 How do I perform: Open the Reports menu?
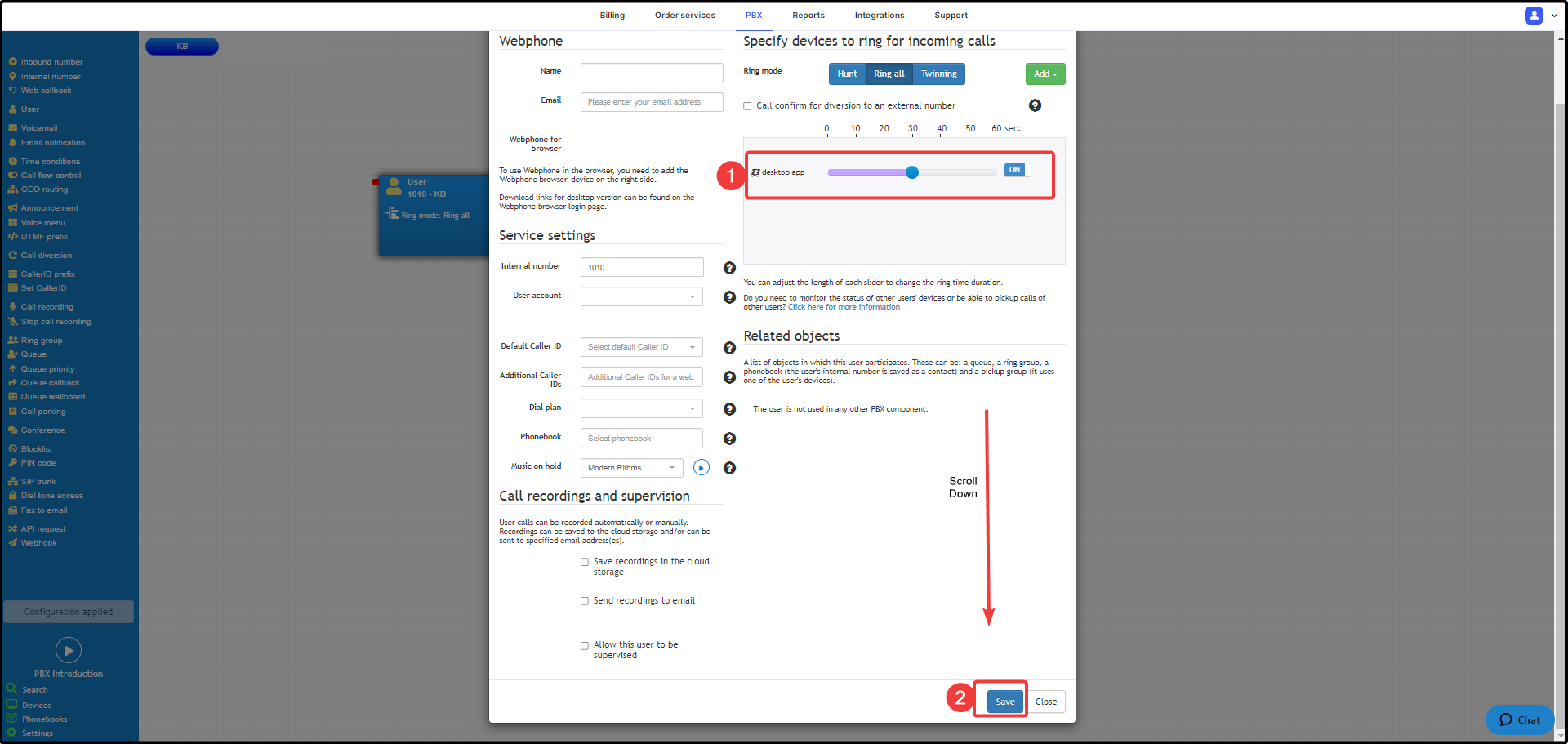pyautogui.click(x=808, y=16)
